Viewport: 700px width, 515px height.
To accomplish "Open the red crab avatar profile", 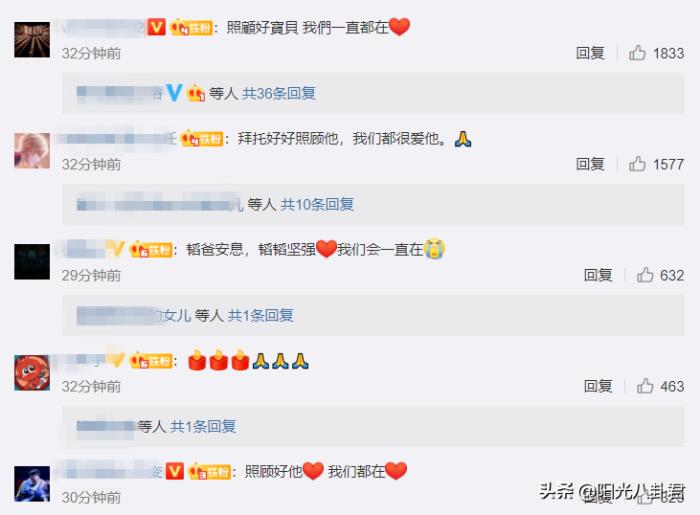I will [32, 373].
